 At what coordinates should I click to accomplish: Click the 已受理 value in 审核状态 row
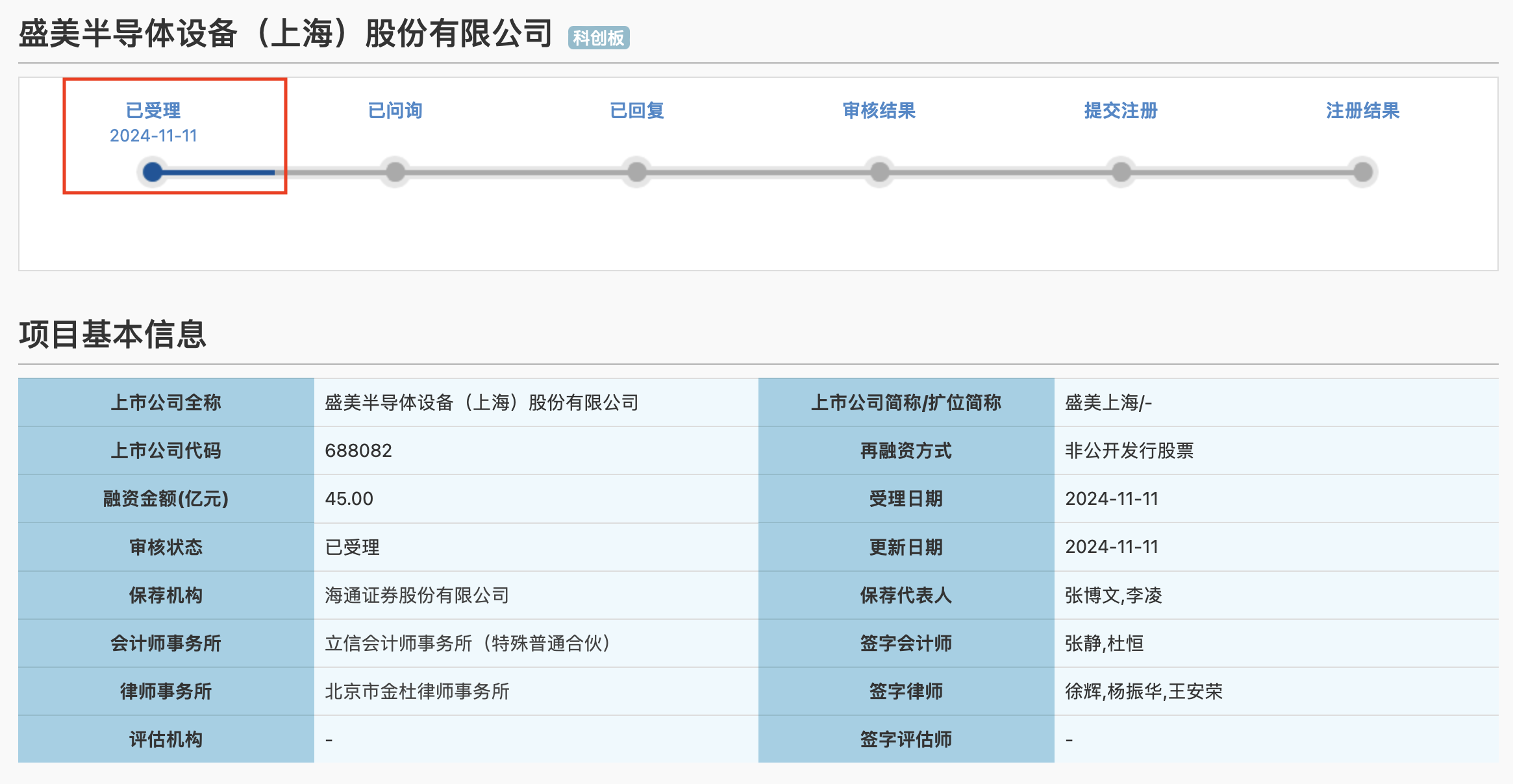352,547
